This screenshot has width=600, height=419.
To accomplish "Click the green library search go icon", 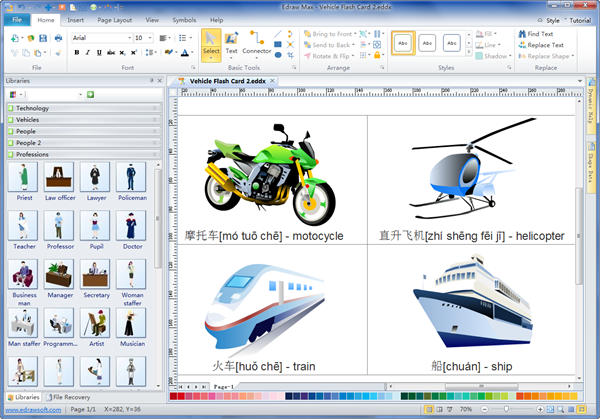I will 90,94.
